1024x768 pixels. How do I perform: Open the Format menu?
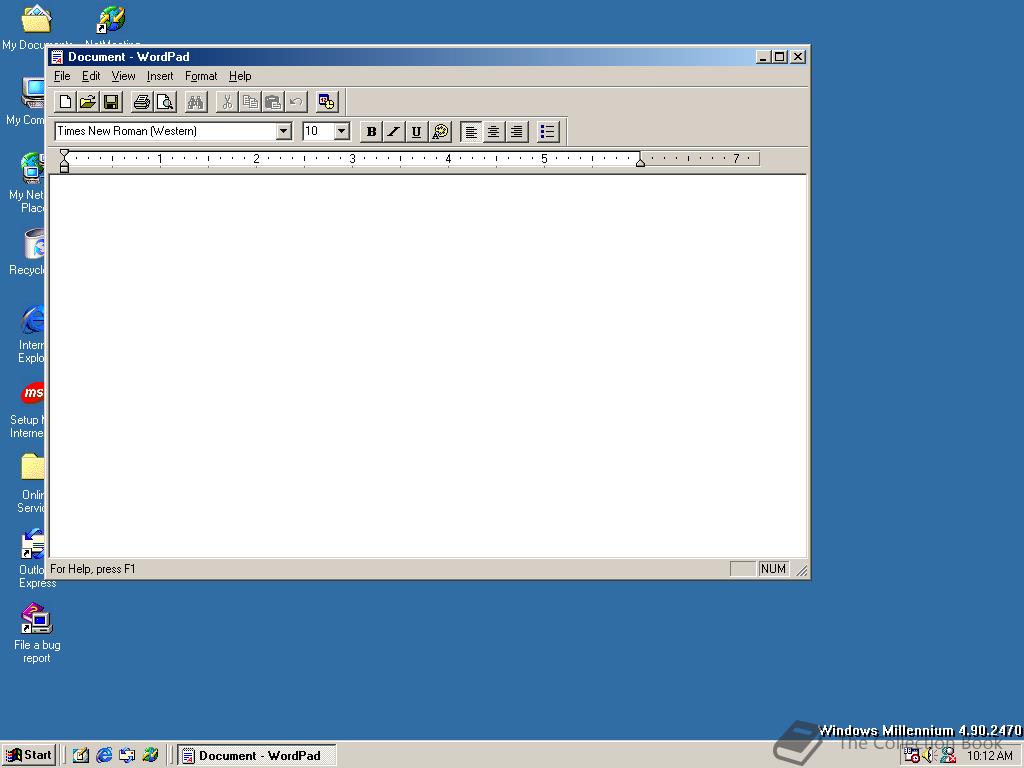[x=201, y=76]
